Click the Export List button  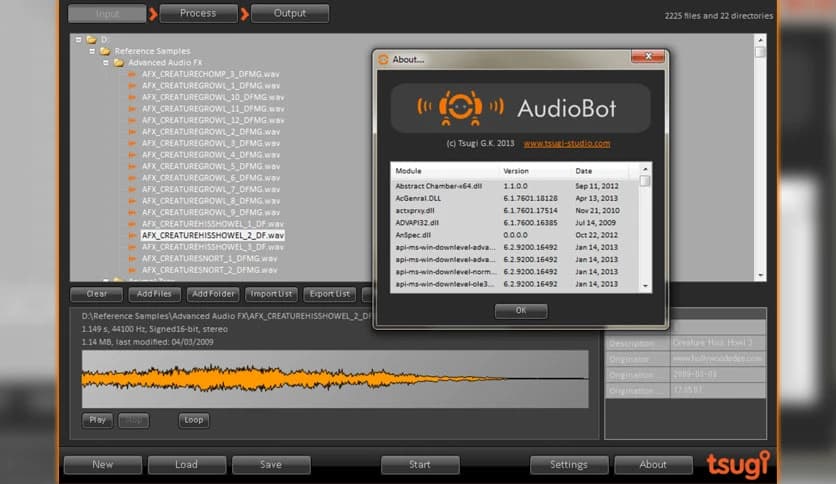[329, 294]
